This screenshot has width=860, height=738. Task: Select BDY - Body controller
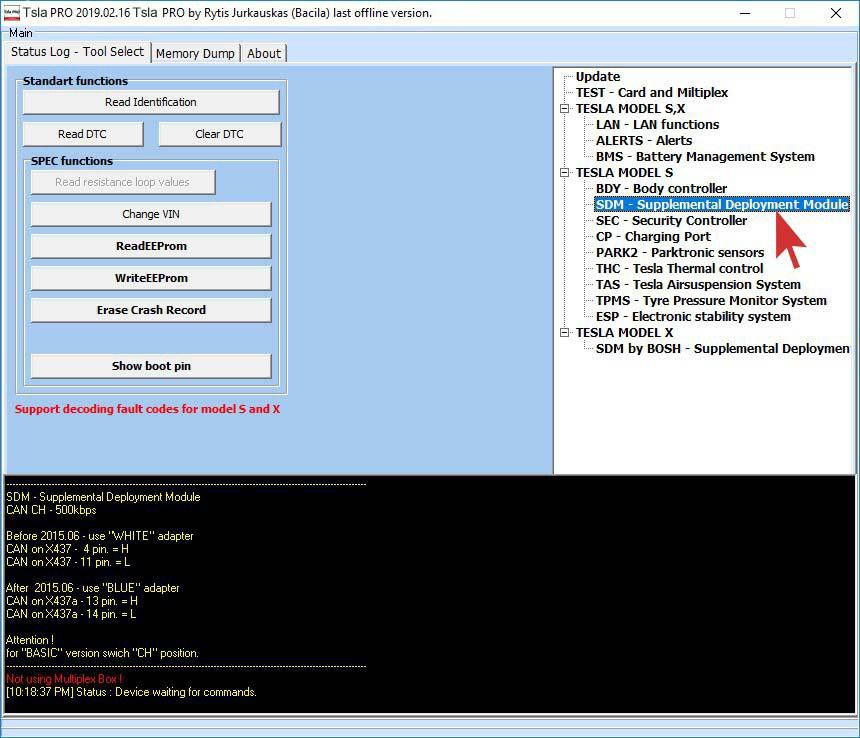coord(661,189)
